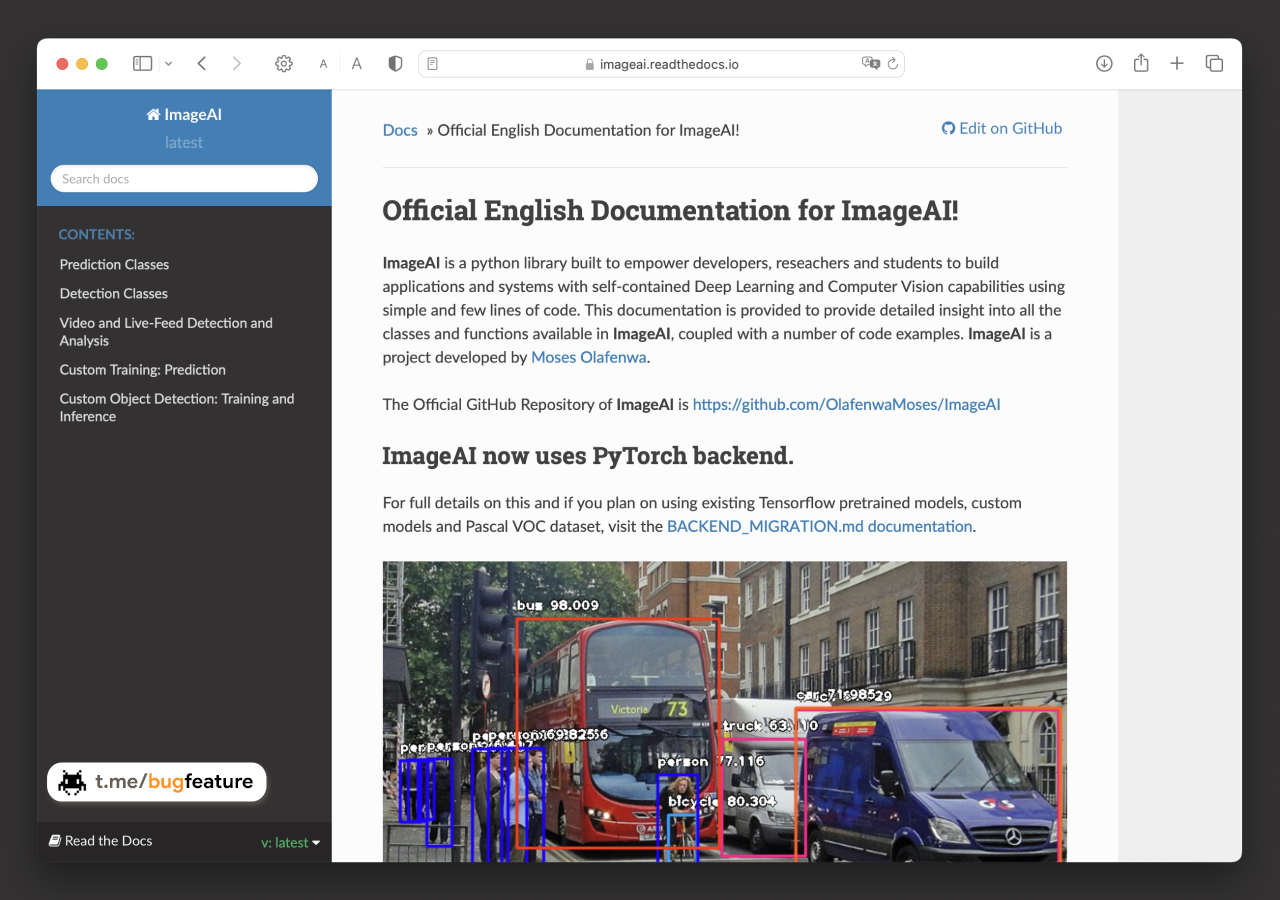Click the detection example street image

724,711
